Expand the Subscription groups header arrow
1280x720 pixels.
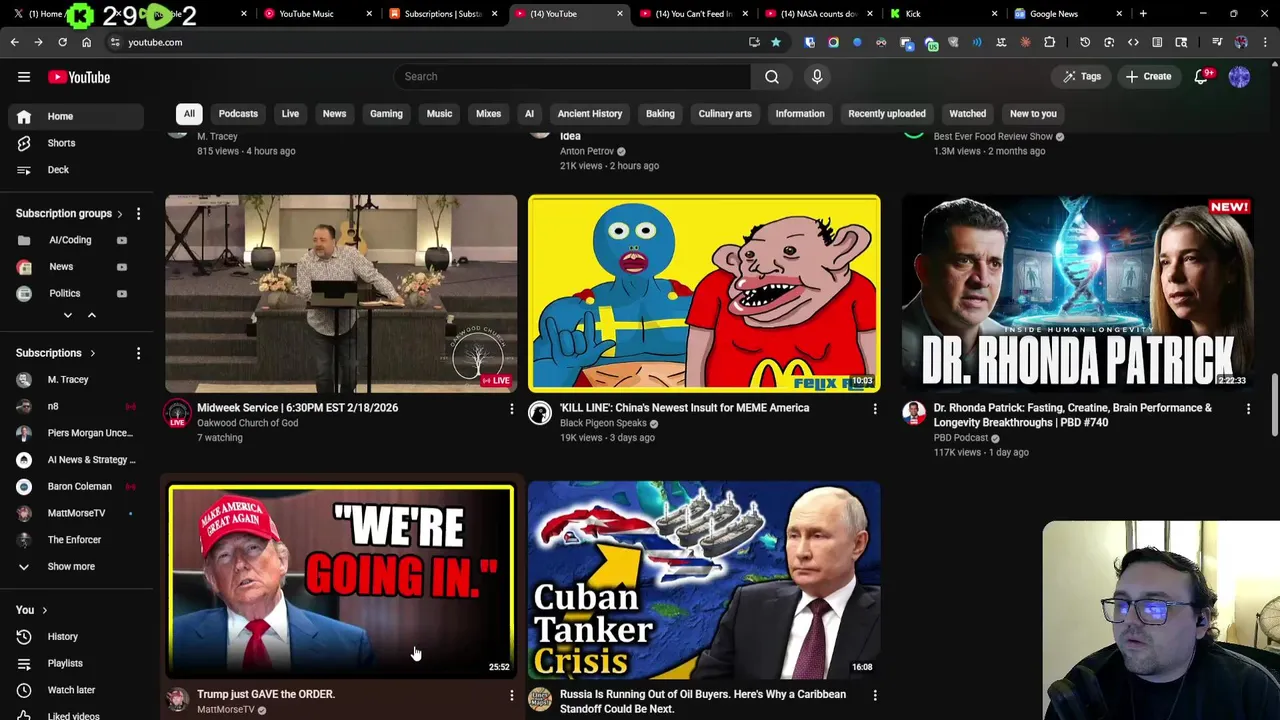(120, 213)
